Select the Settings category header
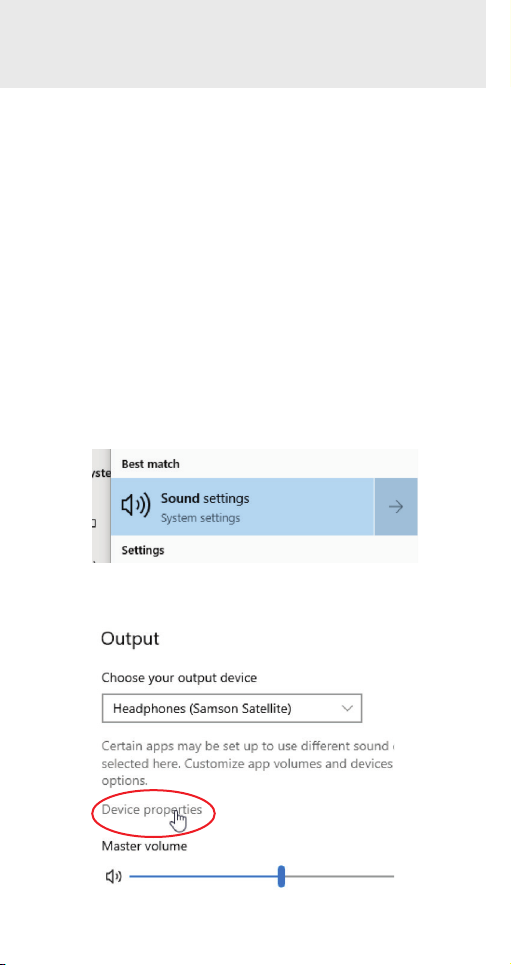The height and width of the screenshot is (965, 511). [143, 550]
